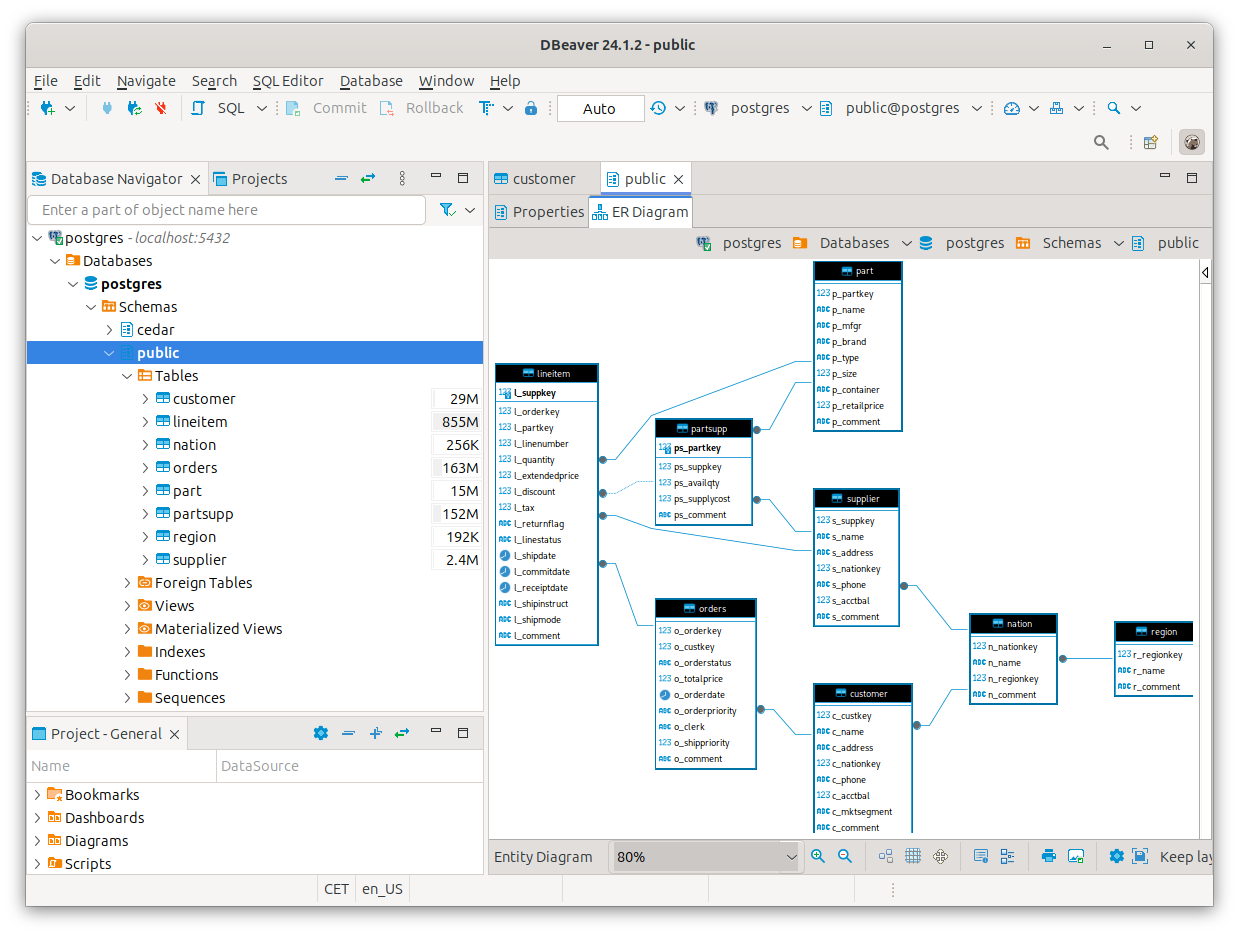The height and width of the screenshot is (935, 1239).
Task: Open diagram settings gear
Action: pyautogui.click(x=1116, y=856)
